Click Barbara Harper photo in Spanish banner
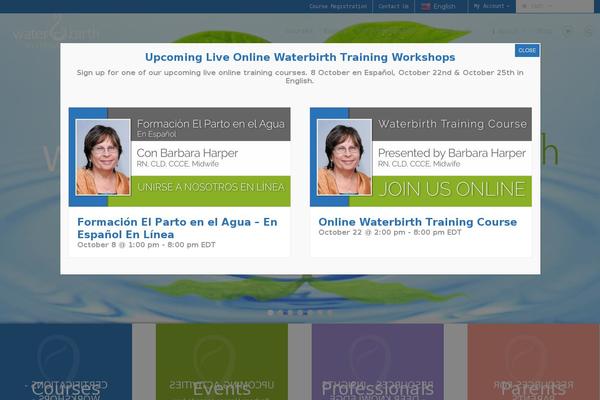Screen dimensions: 600x400 103,157
